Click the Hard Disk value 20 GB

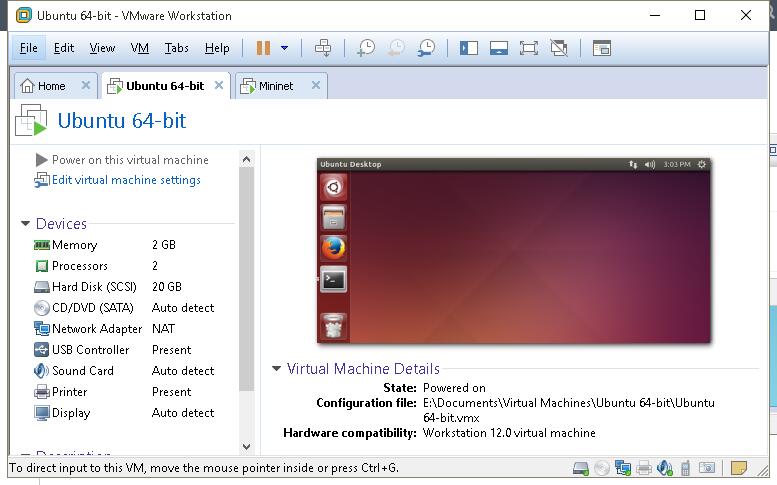167,287
